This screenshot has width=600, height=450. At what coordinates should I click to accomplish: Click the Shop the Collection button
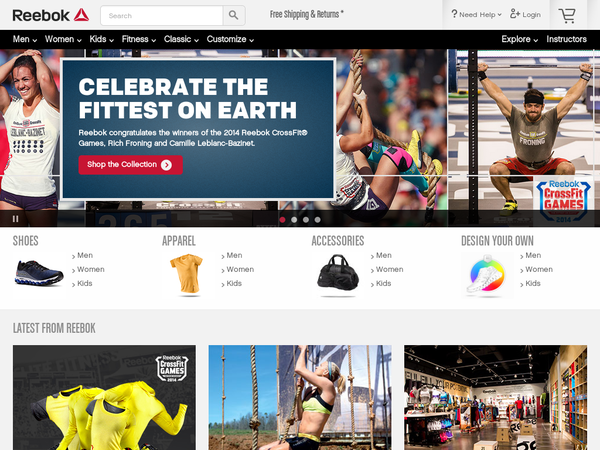coord(130,165)
